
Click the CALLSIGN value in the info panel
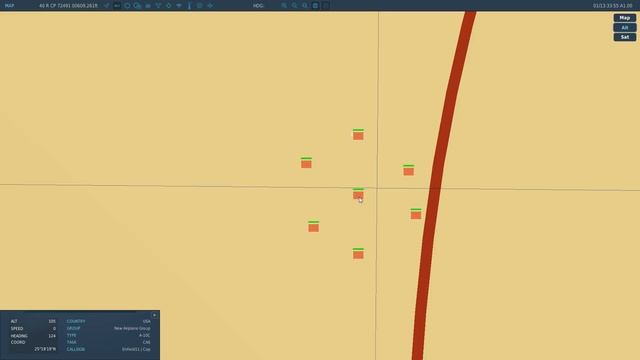136,349
